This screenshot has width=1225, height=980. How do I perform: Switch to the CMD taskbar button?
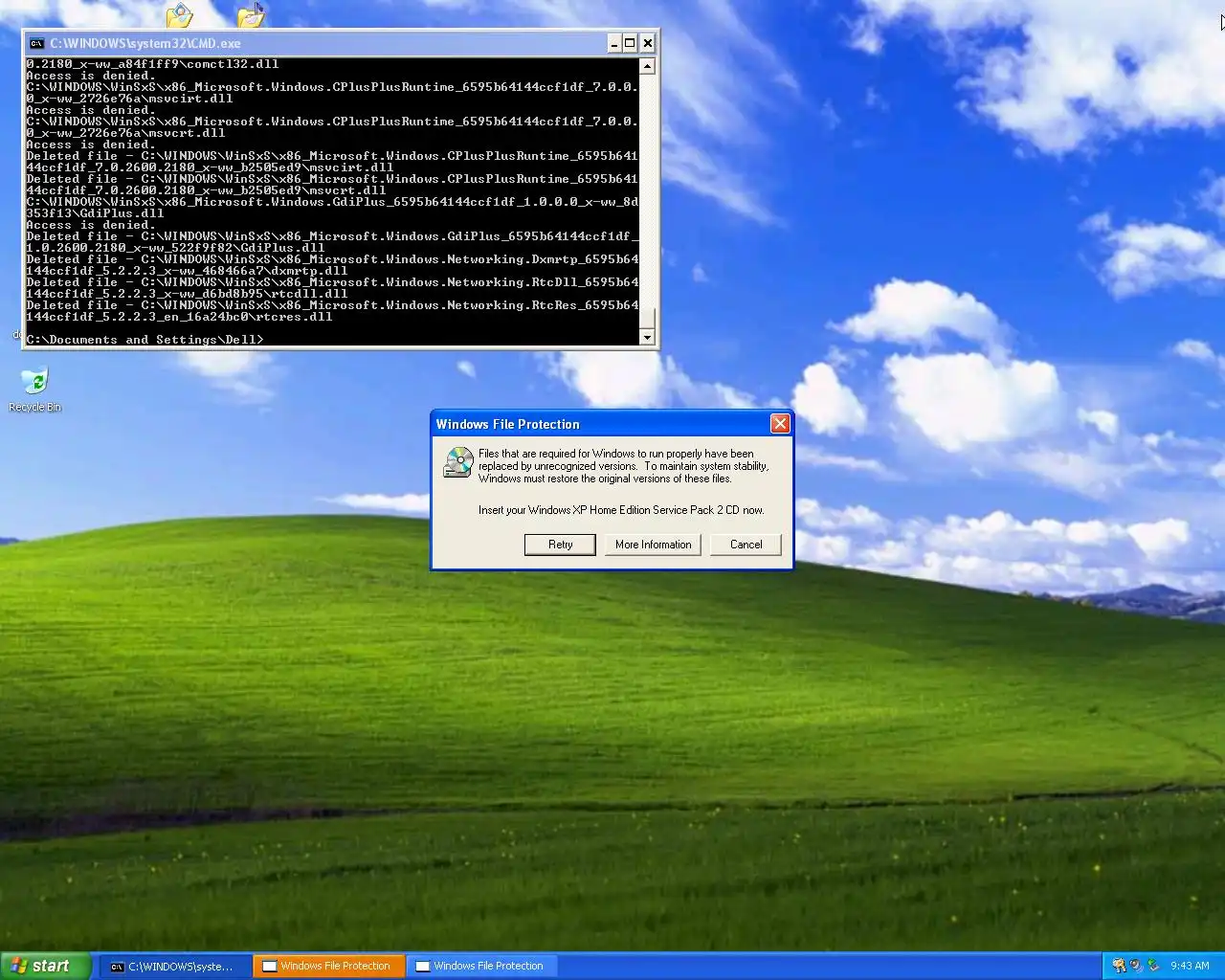coord(175,967)
